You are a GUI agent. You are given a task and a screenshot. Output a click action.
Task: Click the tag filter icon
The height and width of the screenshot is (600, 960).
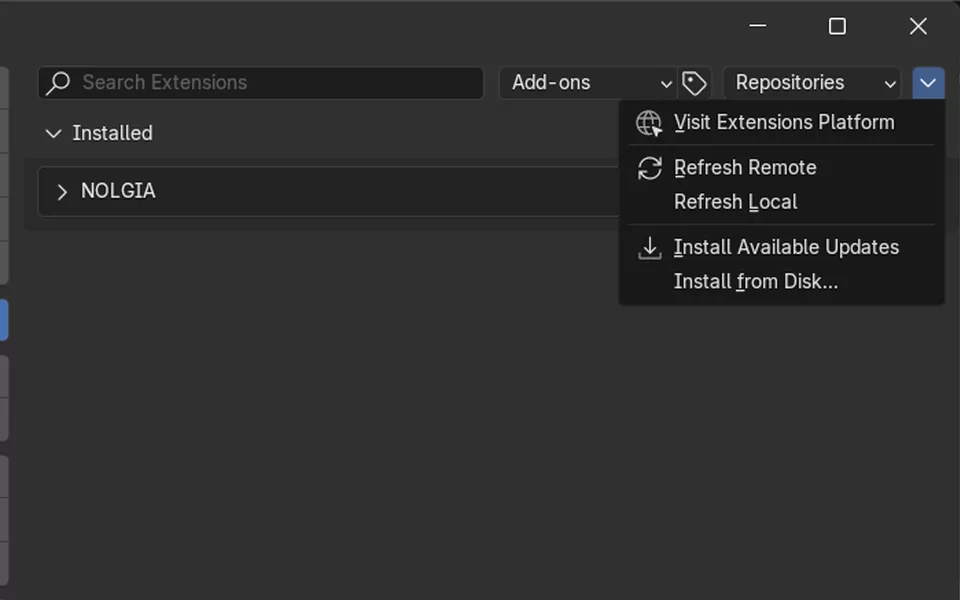coord(694,83)
